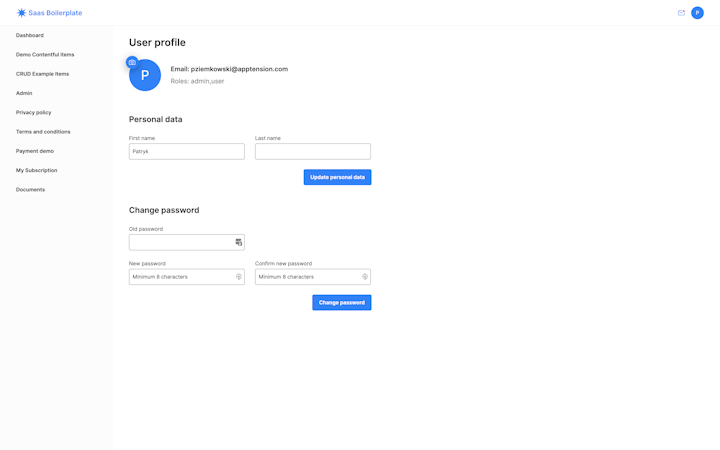Go to Dashboard in the sidebar
720x450 pixels.
[x=30, y=35]
